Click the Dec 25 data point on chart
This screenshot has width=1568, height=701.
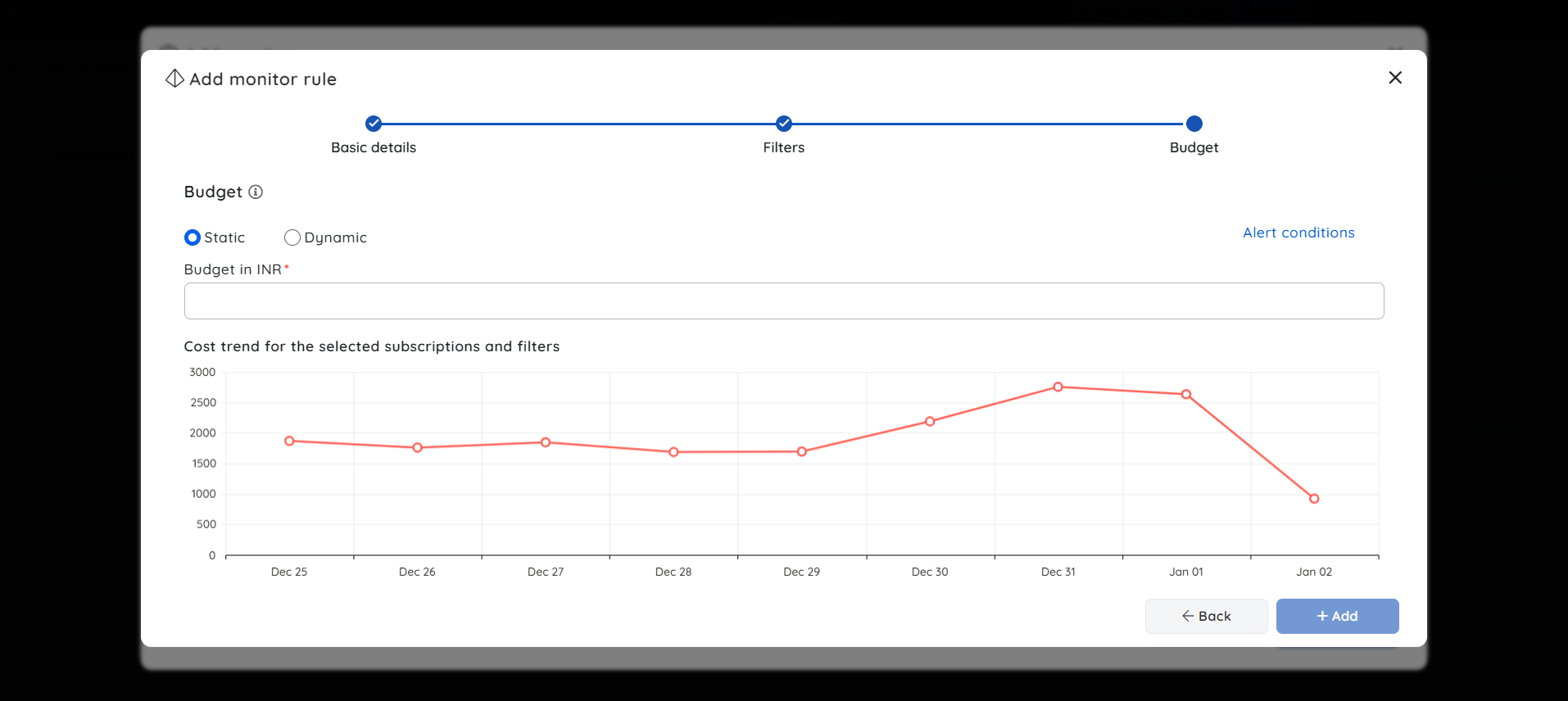click(289, 441)
